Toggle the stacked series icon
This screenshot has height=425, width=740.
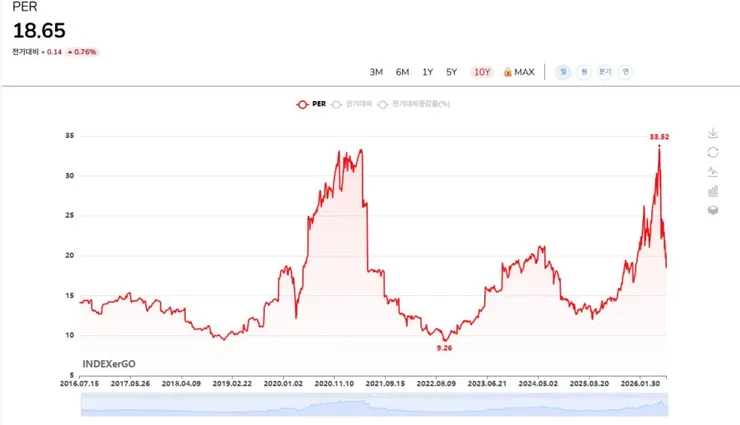(713, 210)
